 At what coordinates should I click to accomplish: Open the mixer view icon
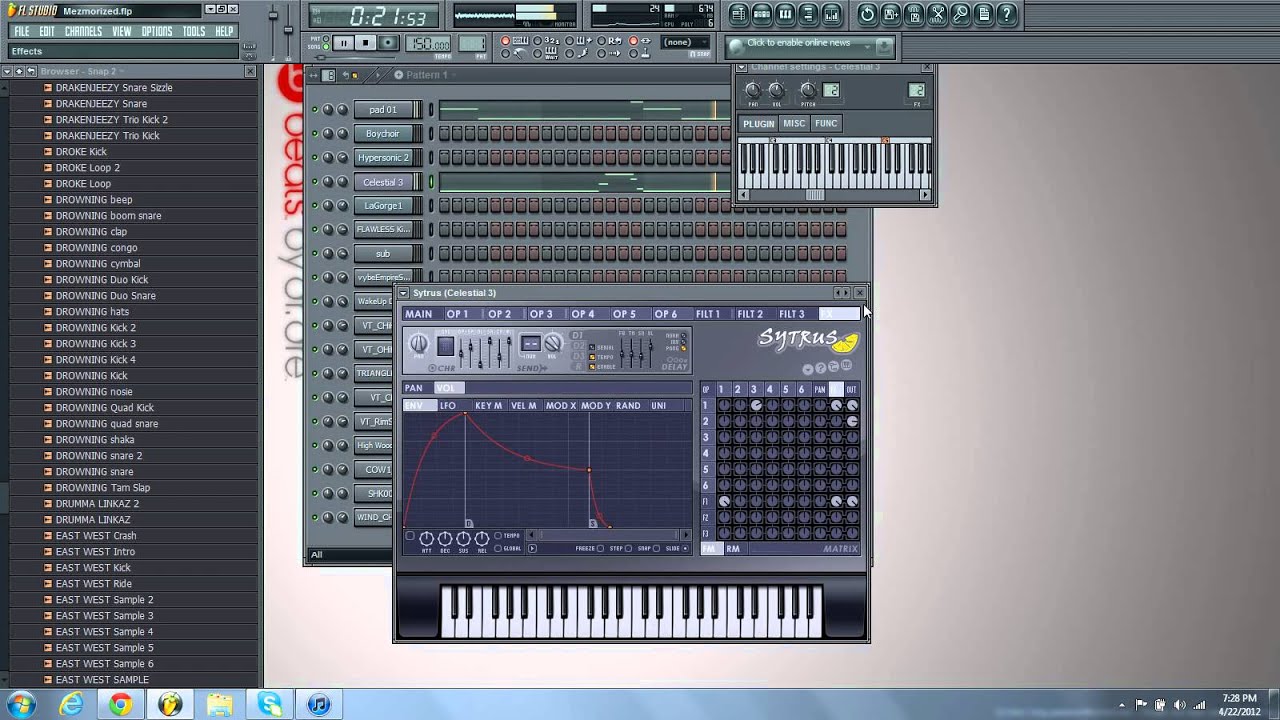point(831,14)
